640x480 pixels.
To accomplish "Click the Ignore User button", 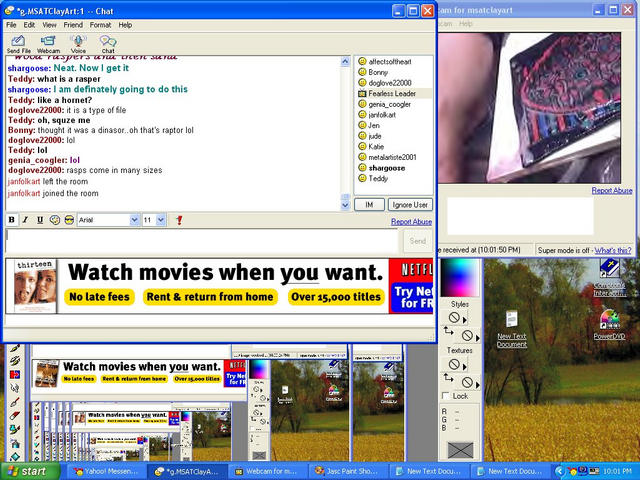I will (410, 204).
